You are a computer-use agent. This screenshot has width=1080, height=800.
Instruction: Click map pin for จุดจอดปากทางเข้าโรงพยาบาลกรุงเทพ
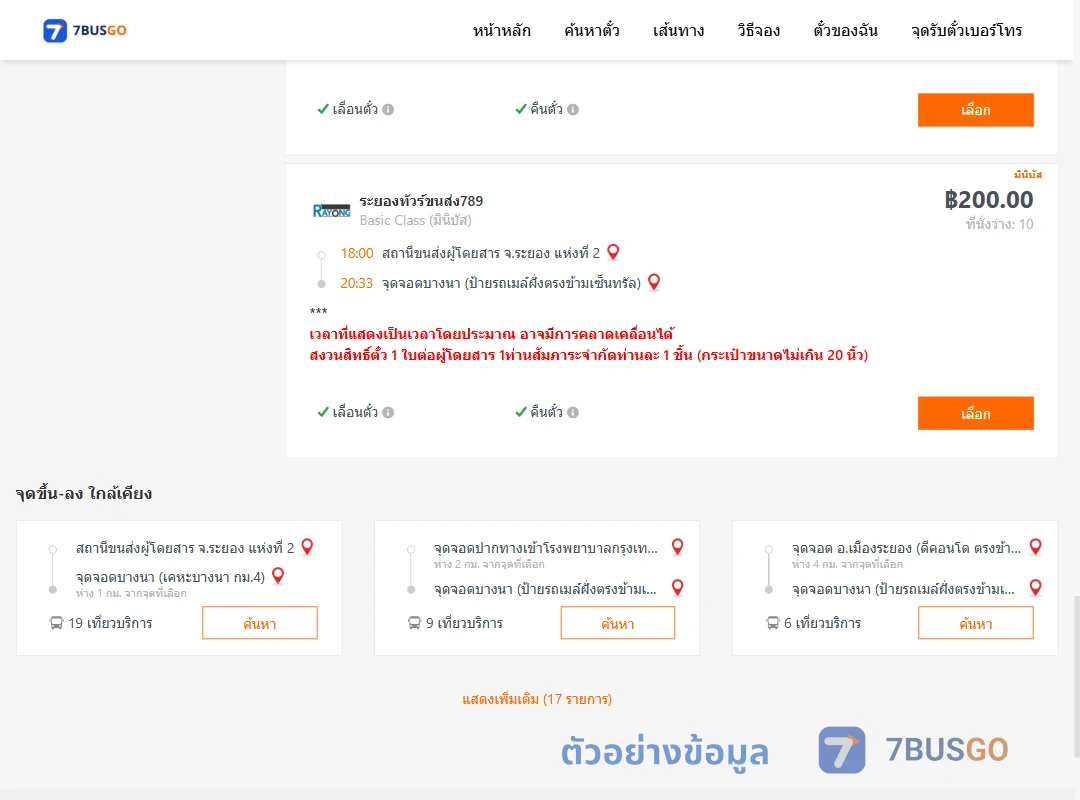pyautogui.click(x=678, y=547)
